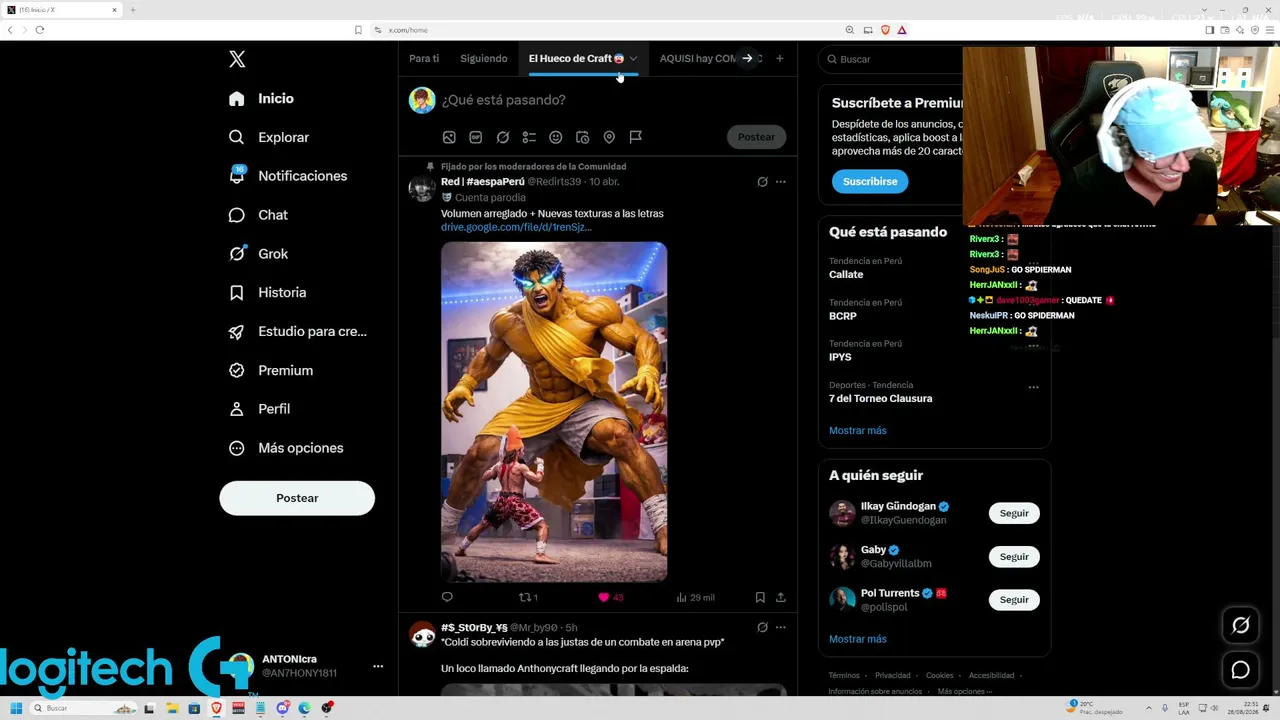The width and height of the screenshot is (1280, 720).
Task: Ask Grok about the #S_St0rBy_¥$ post
Action: [762, 628]
